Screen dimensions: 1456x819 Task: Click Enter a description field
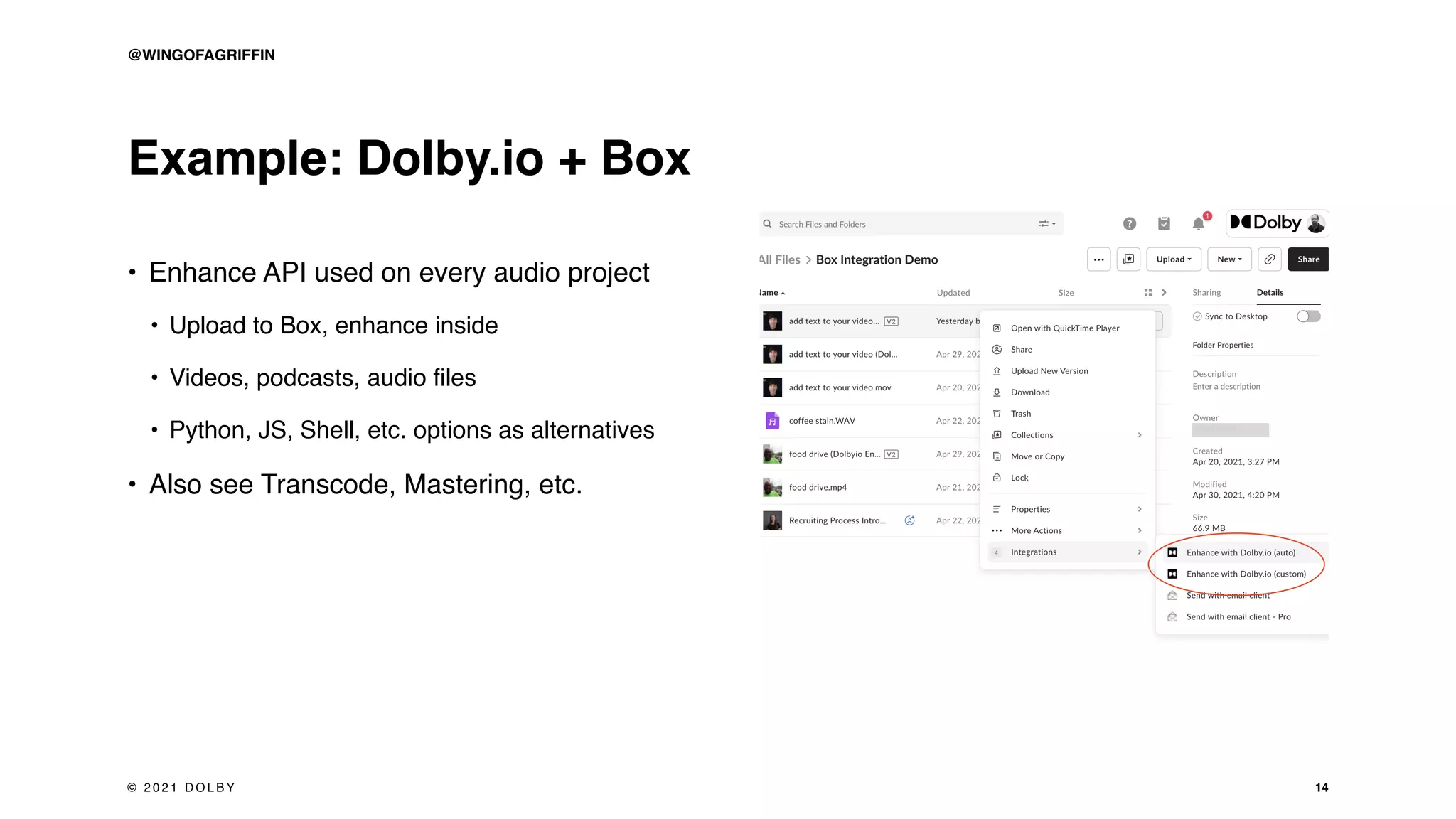click(x=1226, y=387)
